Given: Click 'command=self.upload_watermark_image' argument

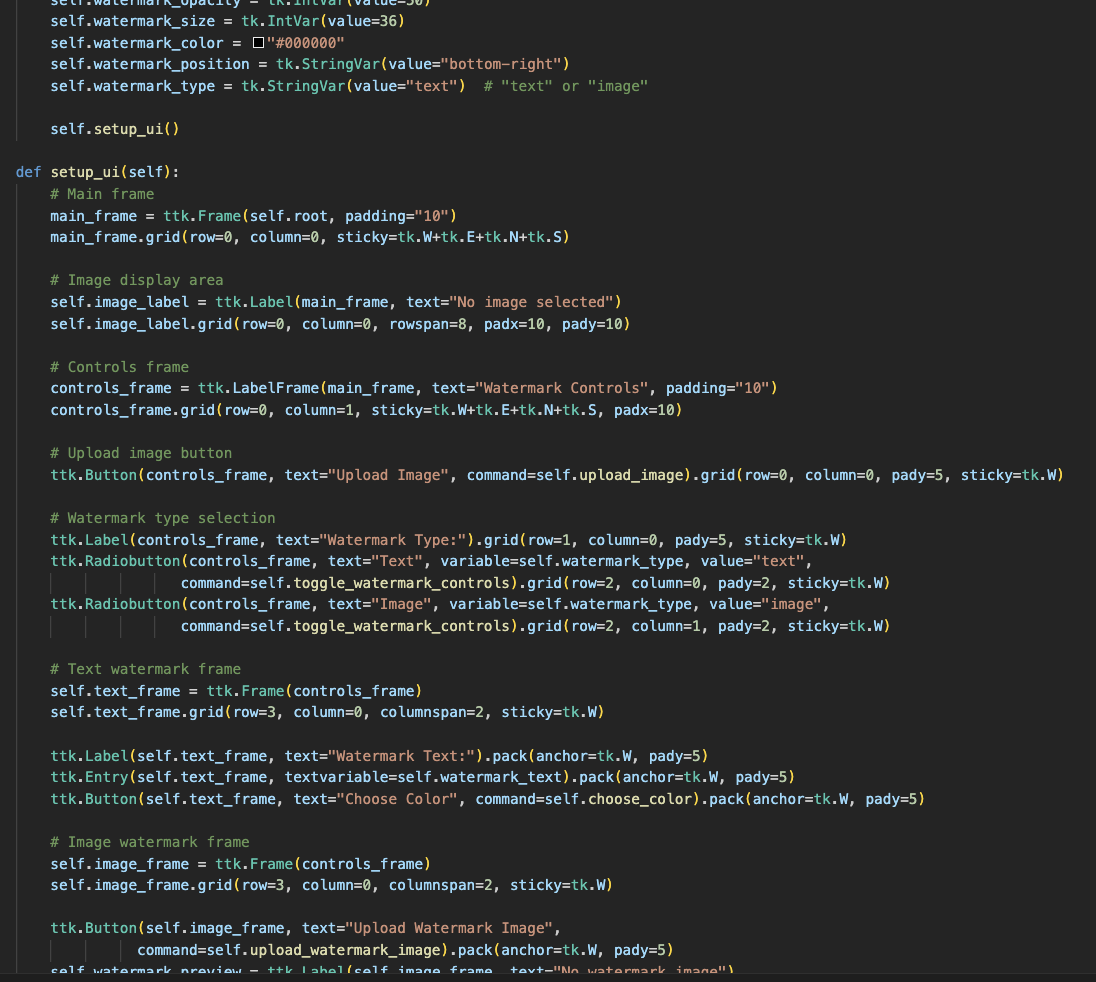Looking at the screenshot, I should tap(289, 950).
